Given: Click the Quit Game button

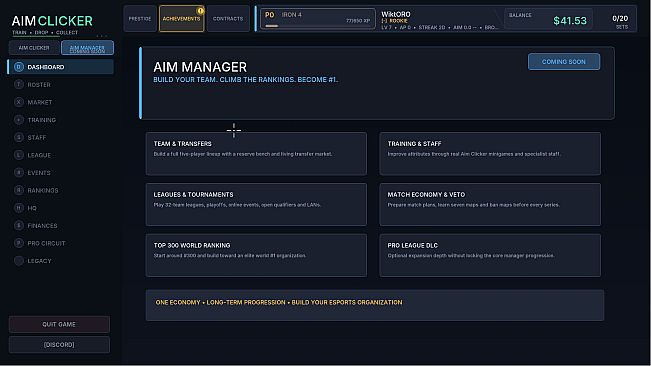Looking at the screenshot, I should pos(59,325).
